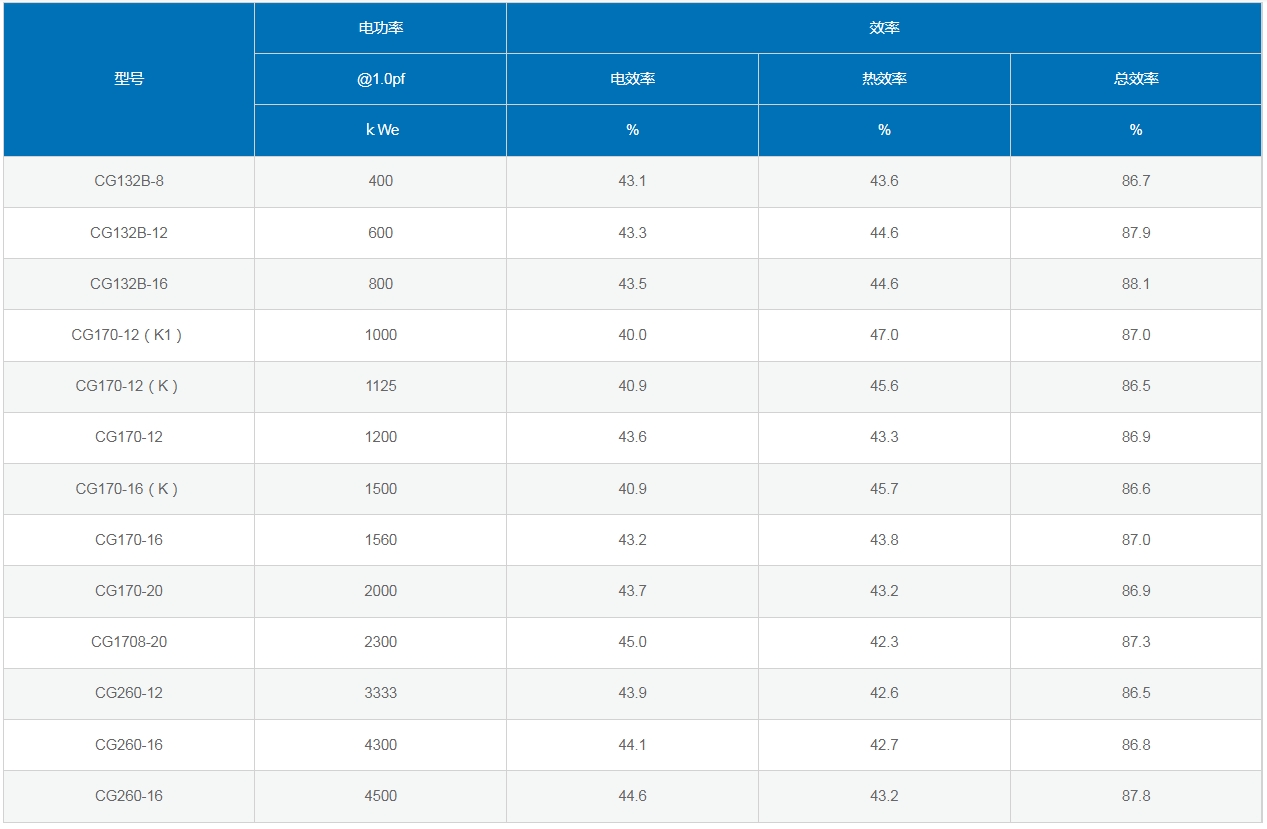Click the 47.0 thermal efficiency value
Image resolution: width=1267 pixels, height=829 pixels.
[x=884, y=335]
